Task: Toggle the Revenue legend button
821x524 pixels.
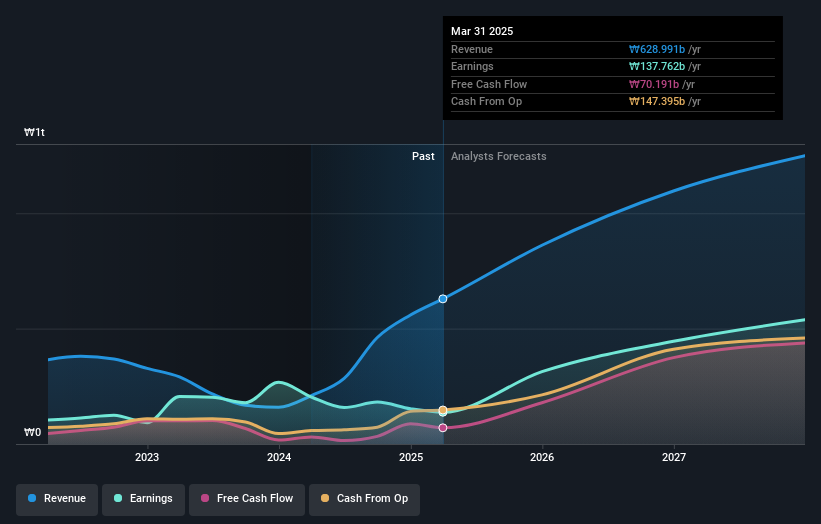Action: (x=57, y=499)
